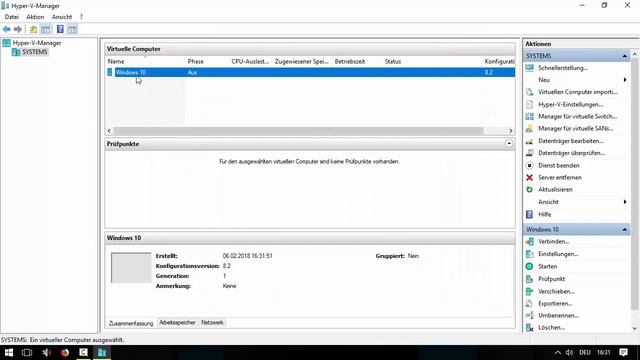Click the Umbenennen icon
640x360 pixels.
click(x=529, y=316)
